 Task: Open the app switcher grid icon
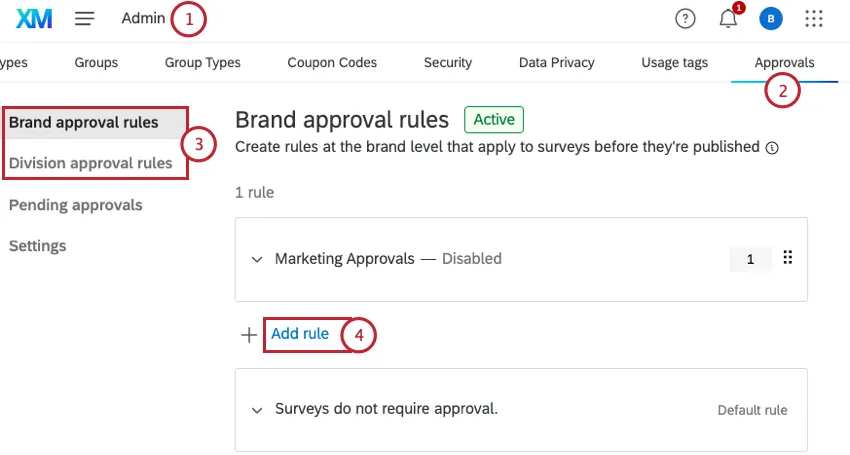[814, 18]
